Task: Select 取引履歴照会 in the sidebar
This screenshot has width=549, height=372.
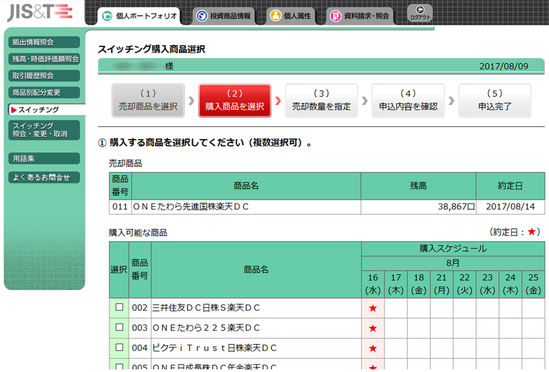Action: click(x=44, y=76)
